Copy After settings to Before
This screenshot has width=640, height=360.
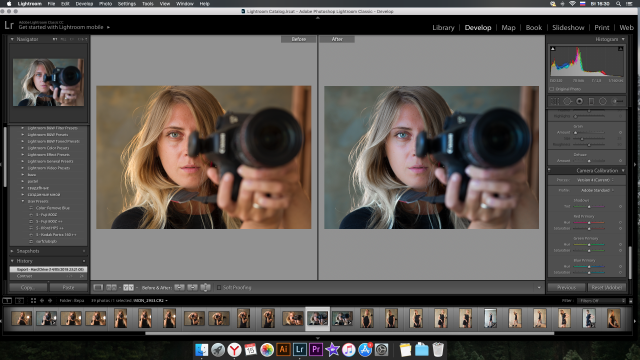(x=192, y=287)
